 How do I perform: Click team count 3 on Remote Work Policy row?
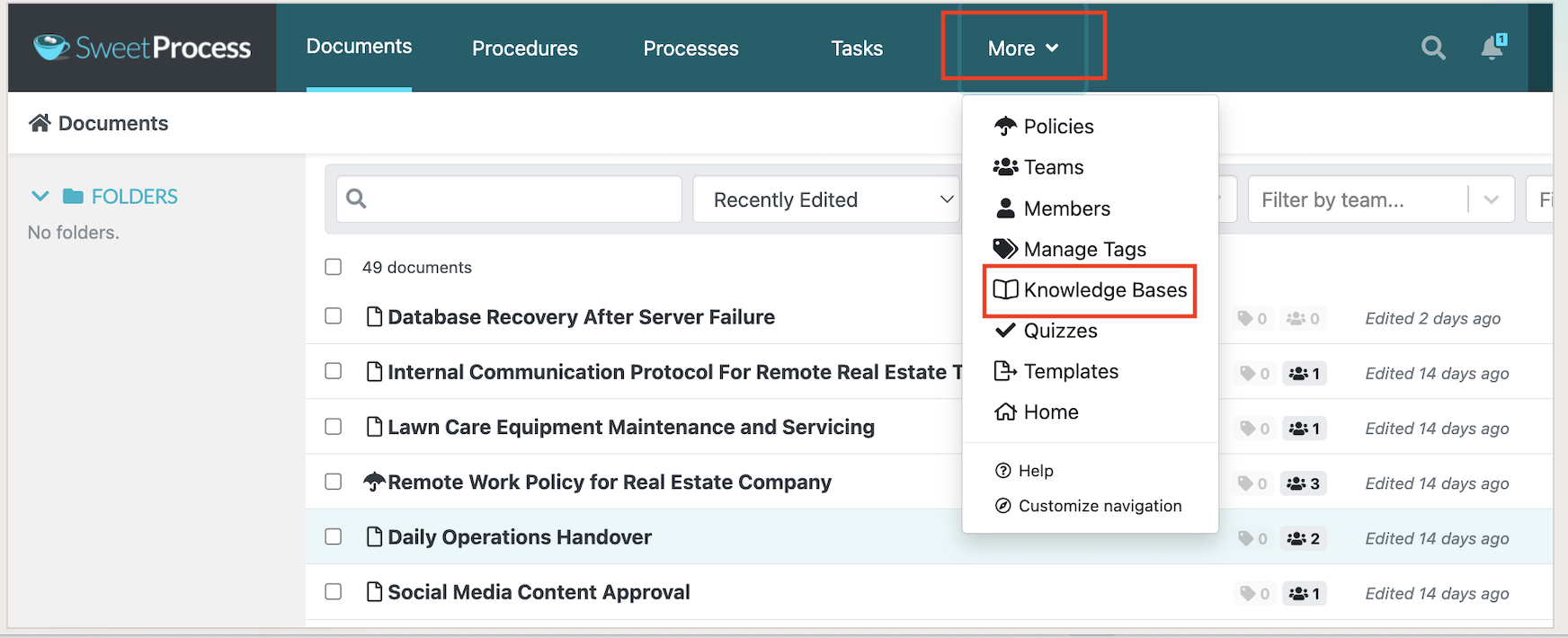coord(1303,483)
